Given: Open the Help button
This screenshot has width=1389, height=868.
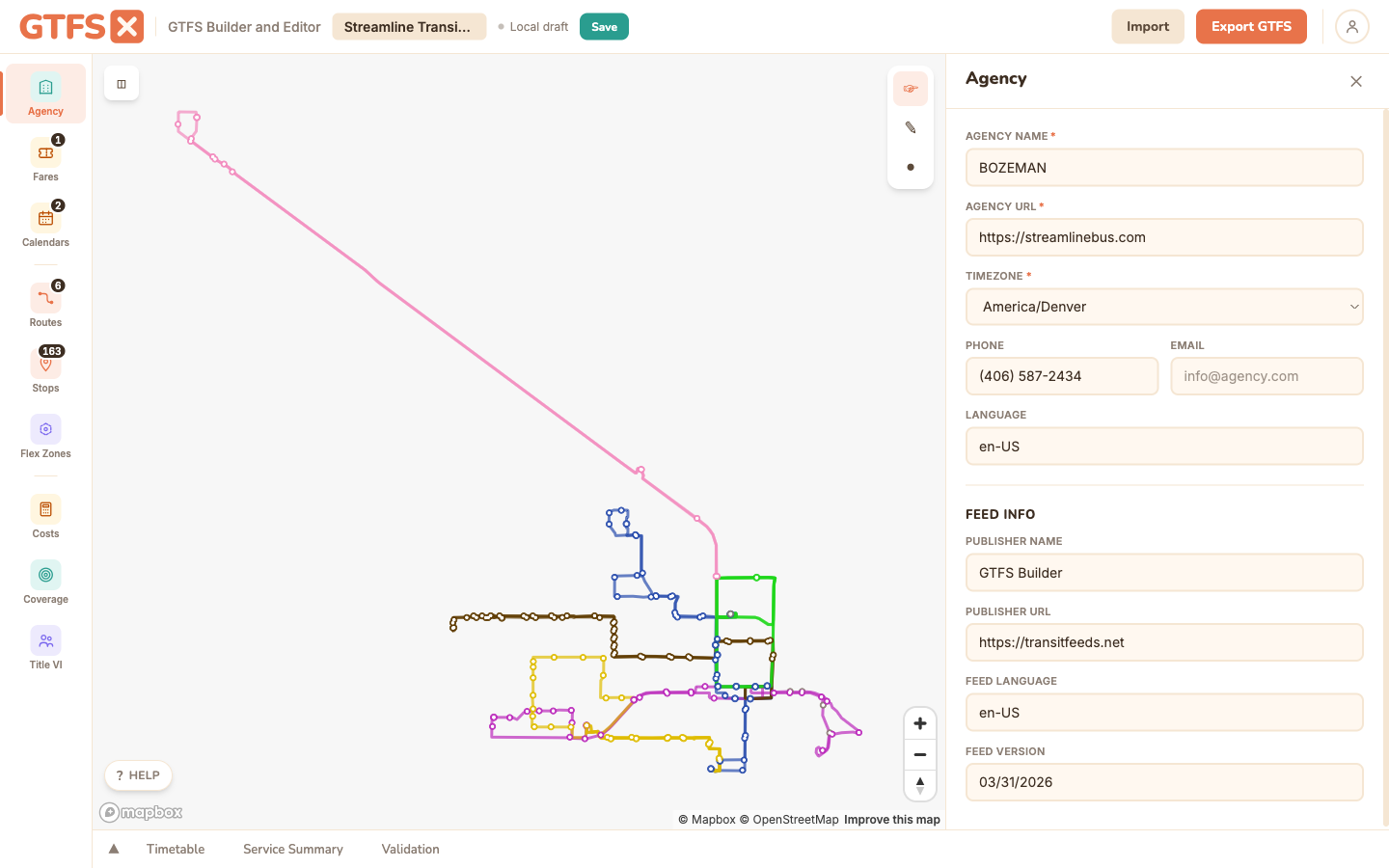Looking at the screenshot, I should tap(138, 775).
